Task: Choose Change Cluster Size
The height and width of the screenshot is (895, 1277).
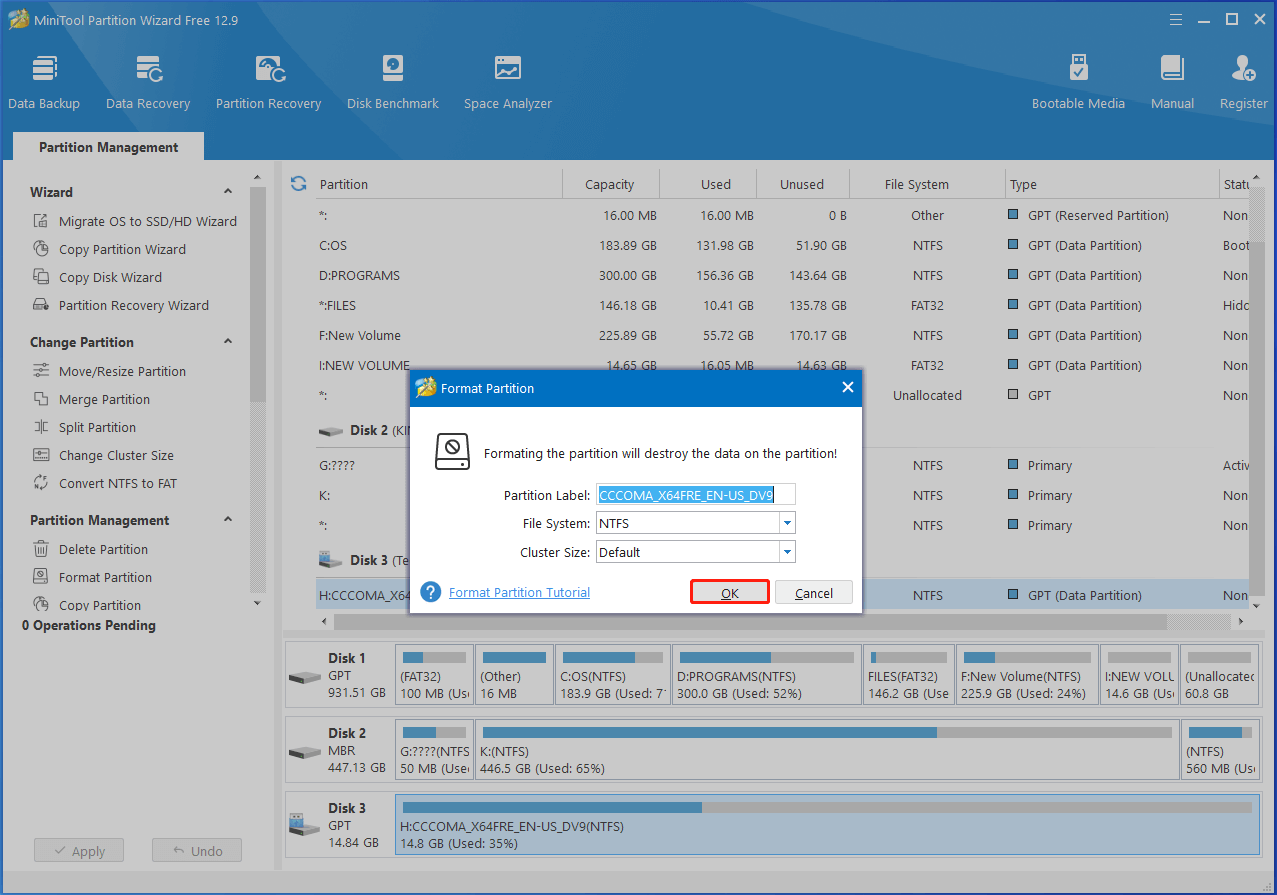Action: coord(104,455)
